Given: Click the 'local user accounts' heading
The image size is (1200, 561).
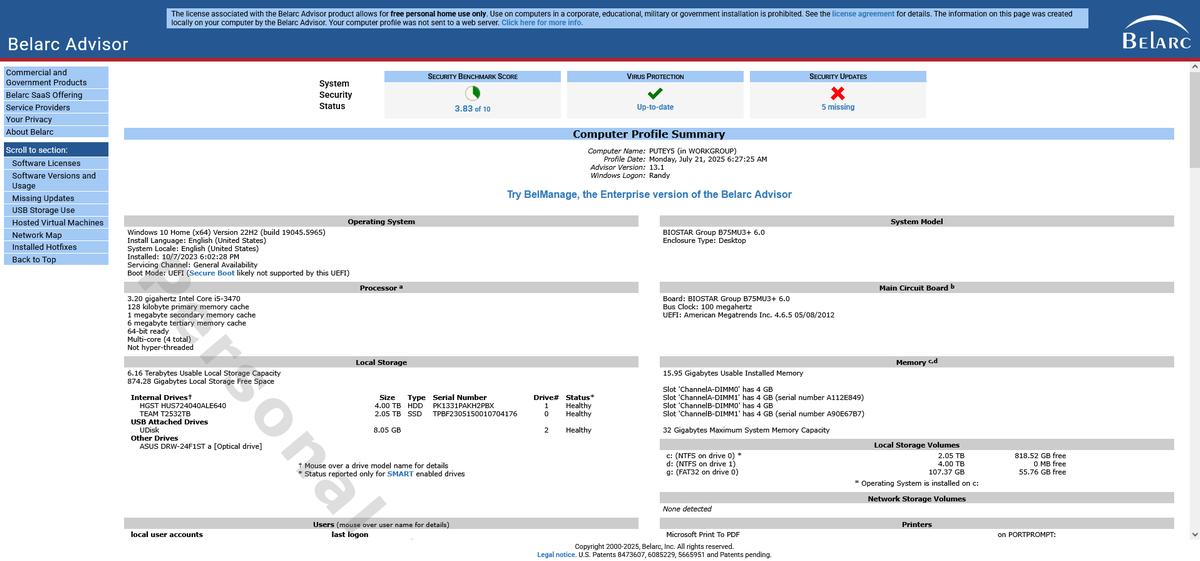Looking at the screenshot, I should click(167, 534).
